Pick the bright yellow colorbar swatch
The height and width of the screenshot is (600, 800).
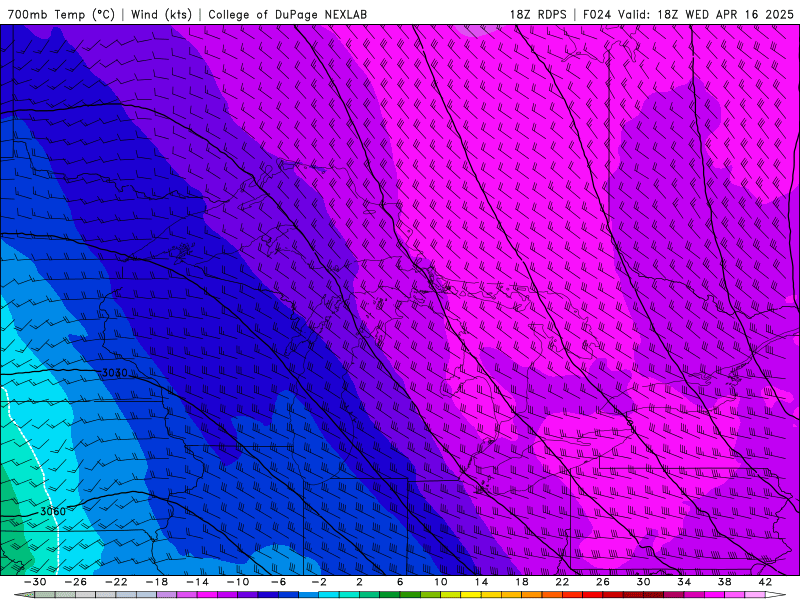[x=471, y=595]
